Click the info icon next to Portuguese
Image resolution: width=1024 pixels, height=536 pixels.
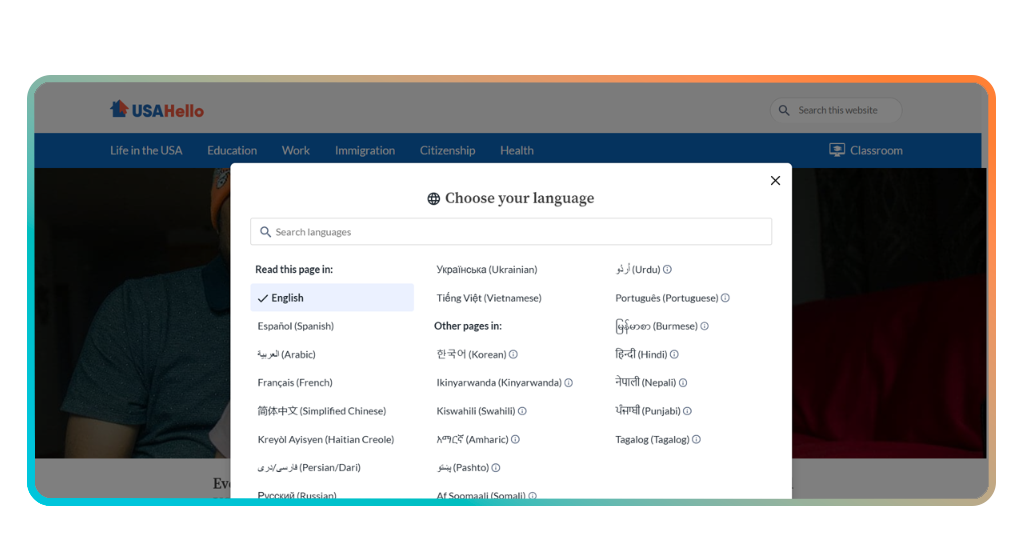726,298
